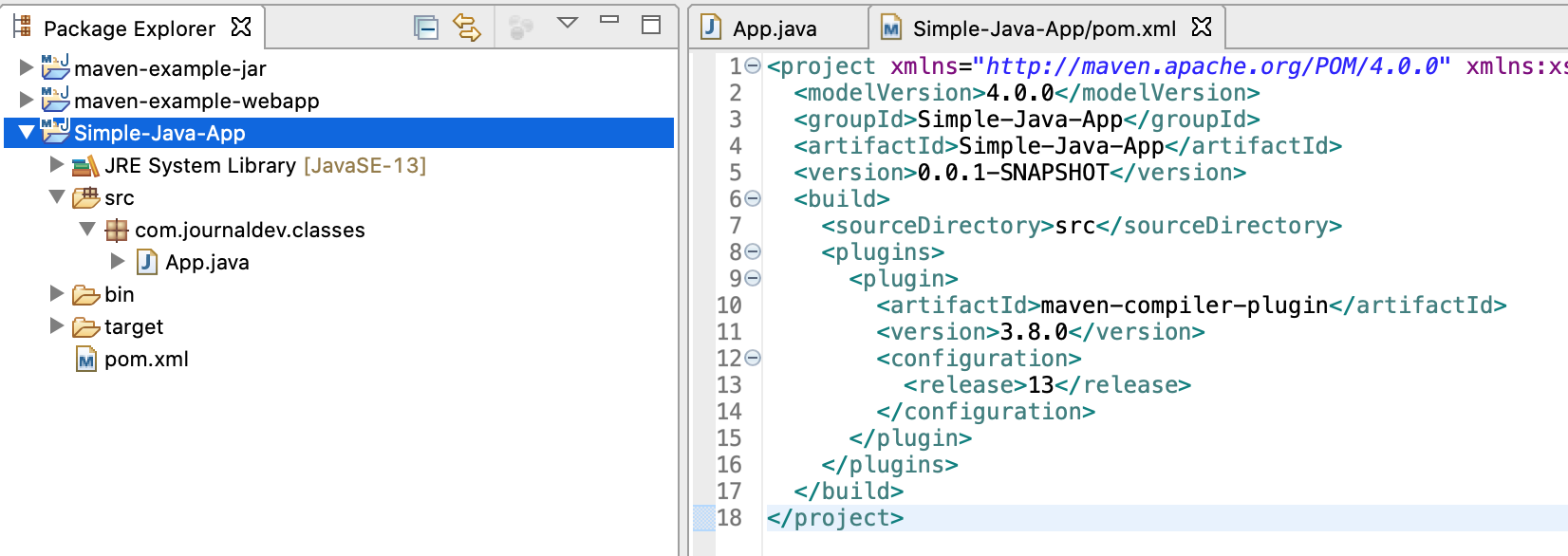Click the modelVersion line in editor
The width and height of the screenshot is (1568, 556).
(x=1027, y=93)
